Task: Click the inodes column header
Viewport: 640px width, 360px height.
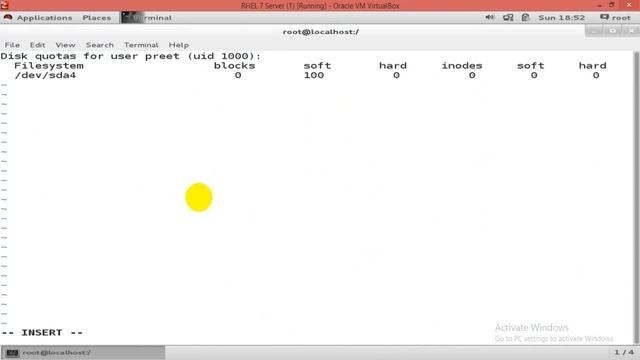Action: [x=462, y=66]
